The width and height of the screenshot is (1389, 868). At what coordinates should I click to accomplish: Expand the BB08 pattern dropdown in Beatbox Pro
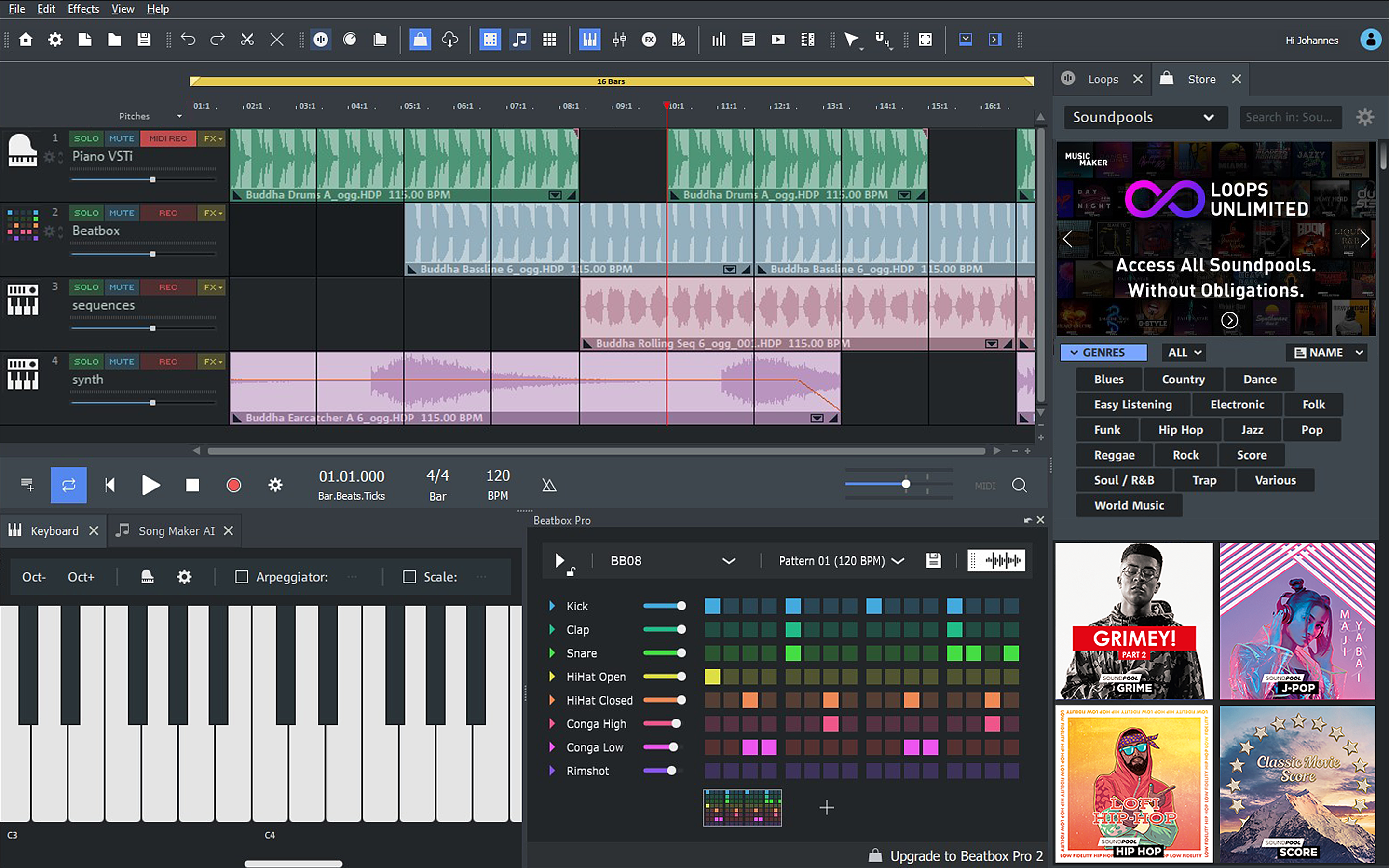click(729, 561)
